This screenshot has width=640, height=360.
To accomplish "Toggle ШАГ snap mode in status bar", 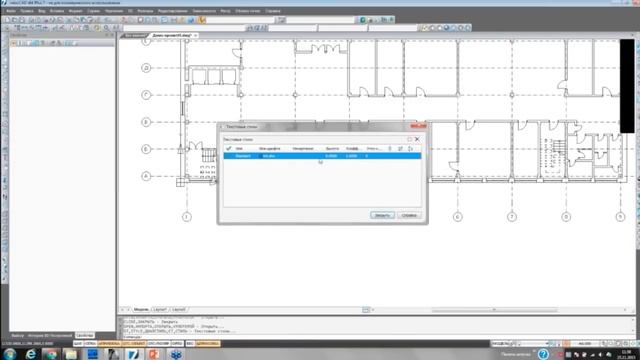I will [x=78, y=344].
